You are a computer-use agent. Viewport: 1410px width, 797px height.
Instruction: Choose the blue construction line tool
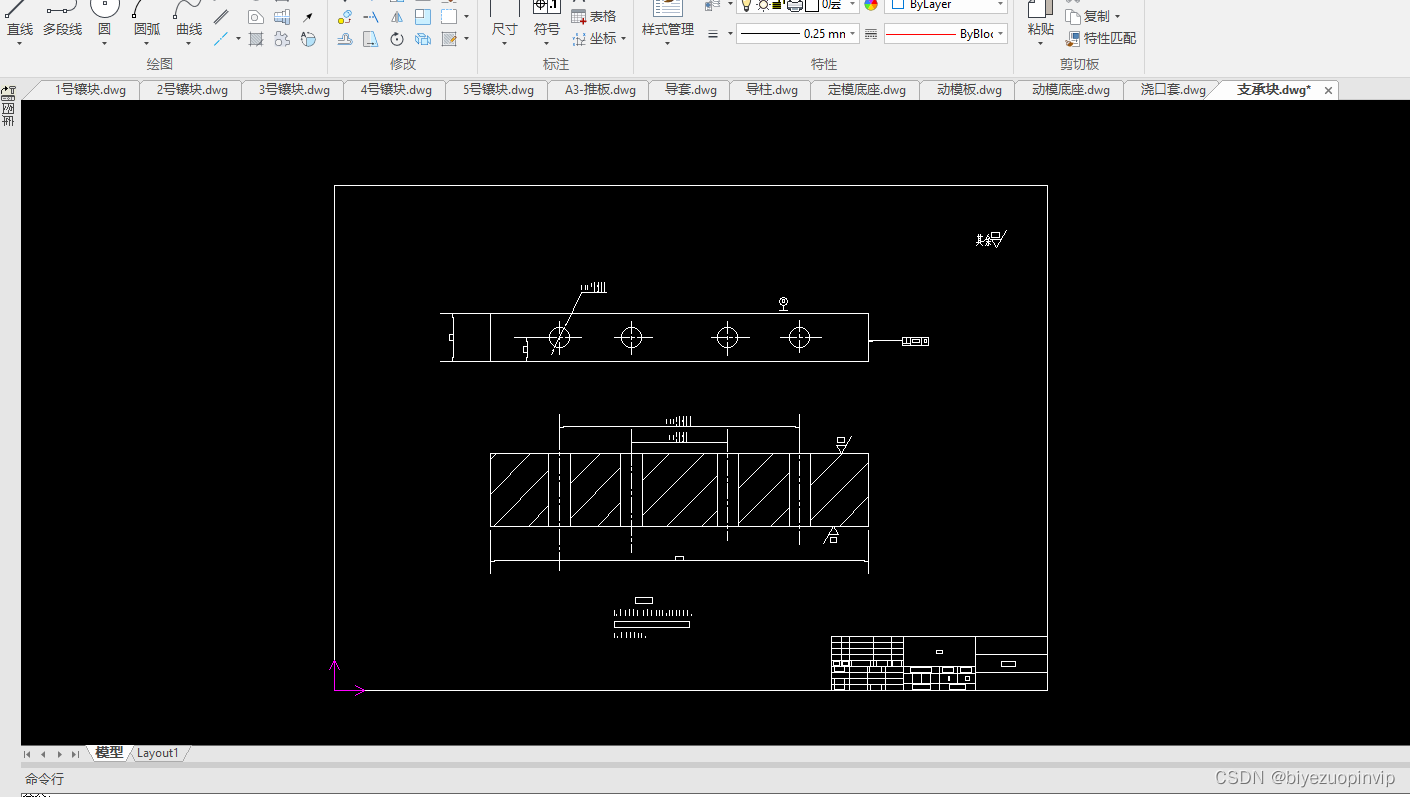(221, 39)
